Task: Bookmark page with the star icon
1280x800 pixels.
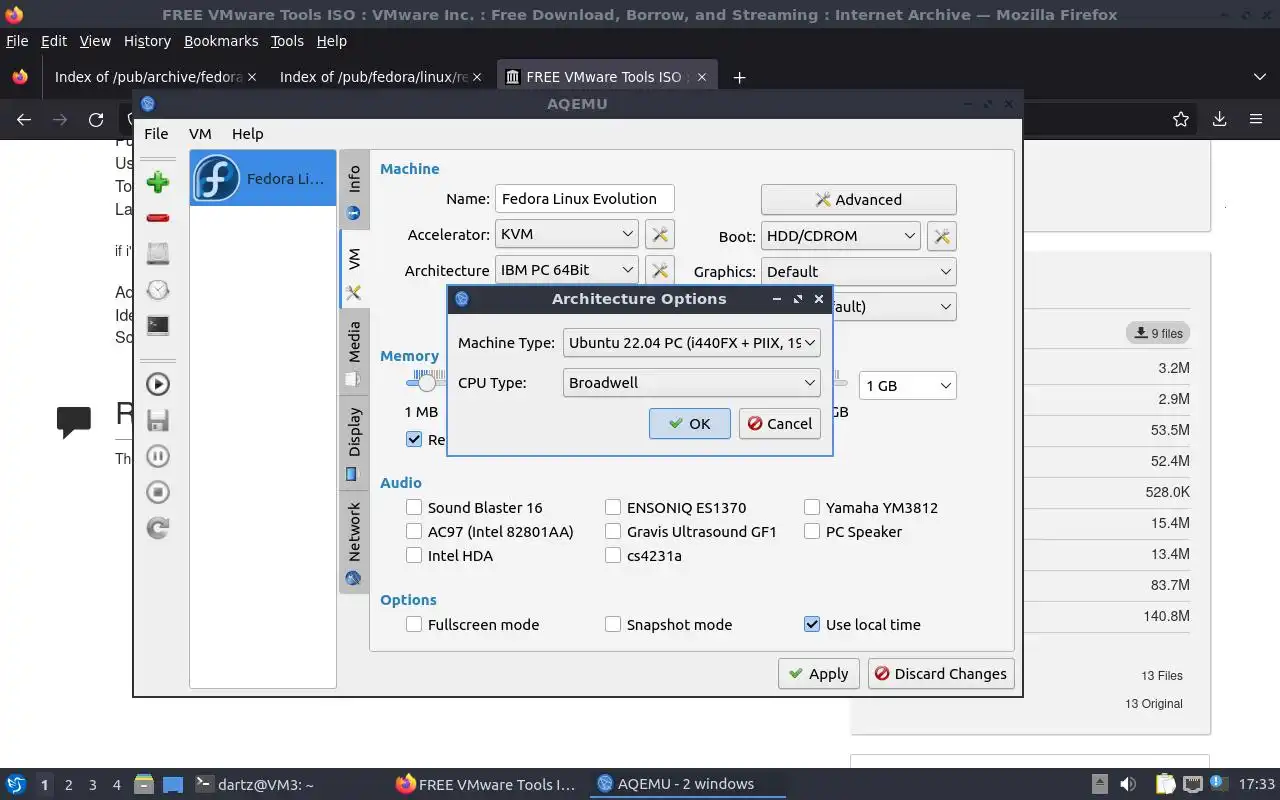Action: [x=1181, y=119]
